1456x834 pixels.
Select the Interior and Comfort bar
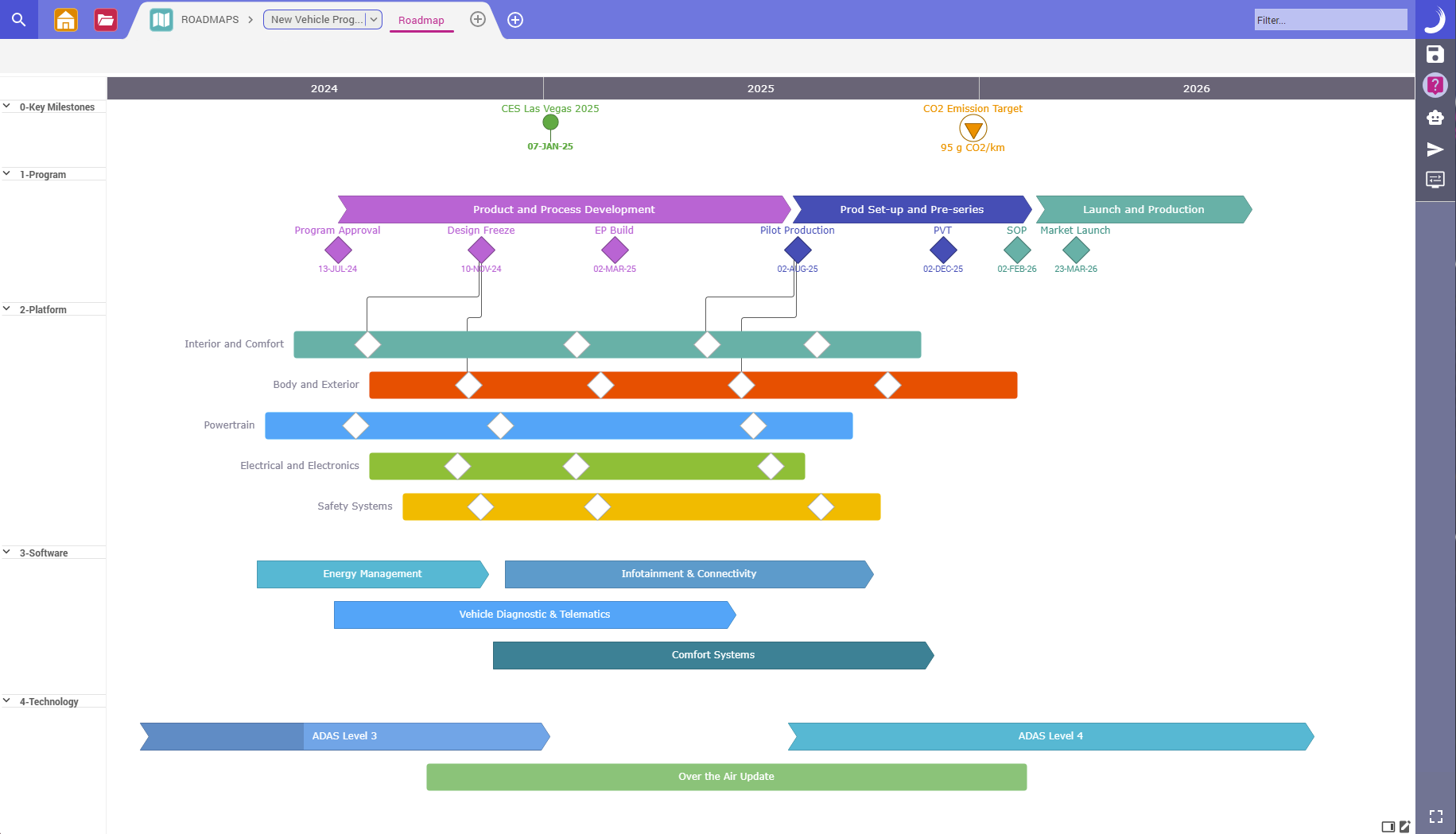pyautogui.click(x=608, y=345)
